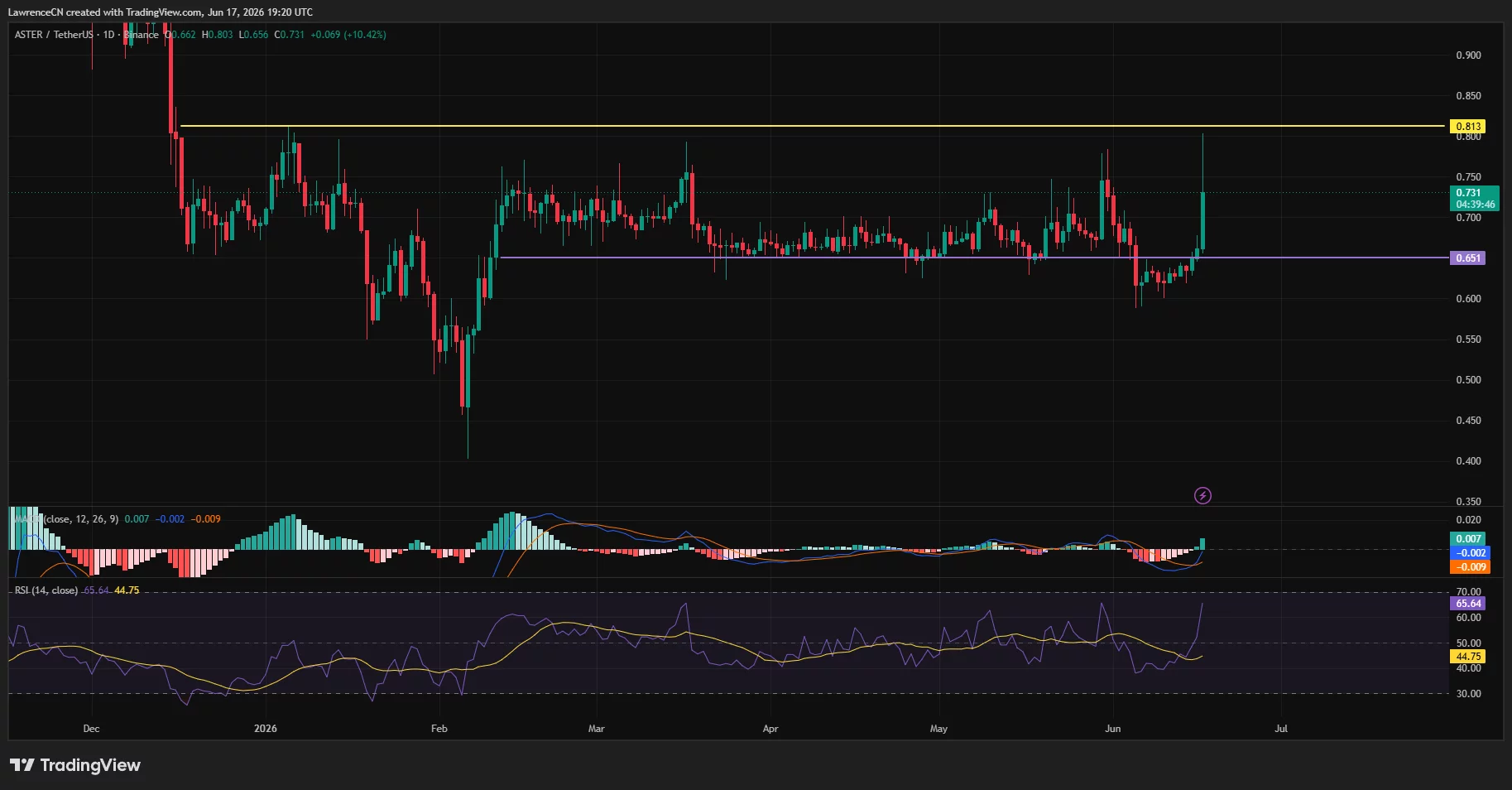Click the +0.069 (+10.42%) change text
The image size is (1512, 790).
[348, 35]
